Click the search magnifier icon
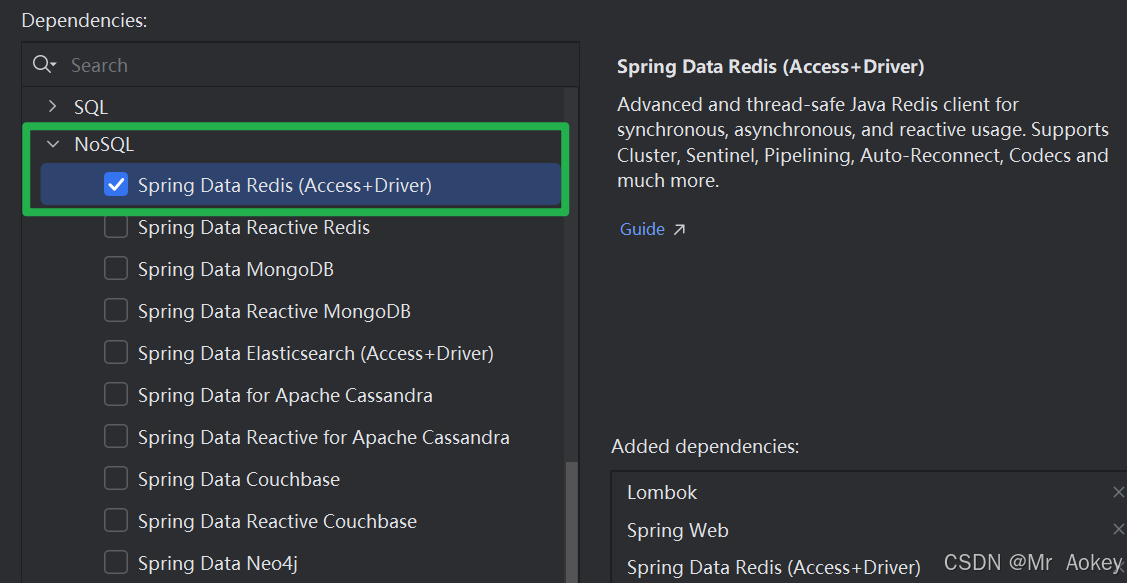The width and height of the screenshot is (1127, 583). coord(44,65)
